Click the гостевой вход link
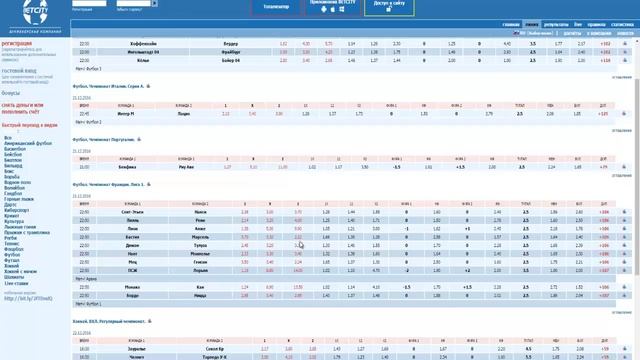Image resolution: width=640 pixels, height=360 pixels. pos(19,71)
